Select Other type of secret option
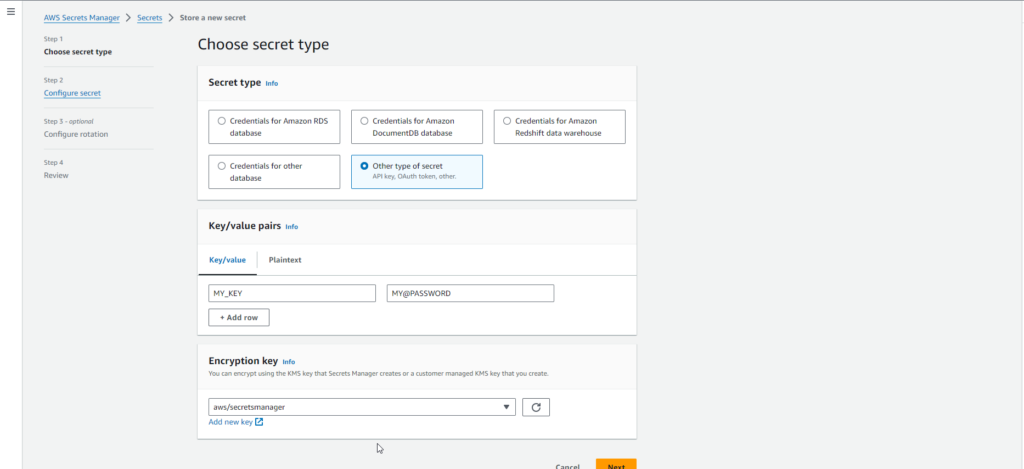Image resolution: width=1024 pixels, height=469 pixels. (x=417, y=172)
